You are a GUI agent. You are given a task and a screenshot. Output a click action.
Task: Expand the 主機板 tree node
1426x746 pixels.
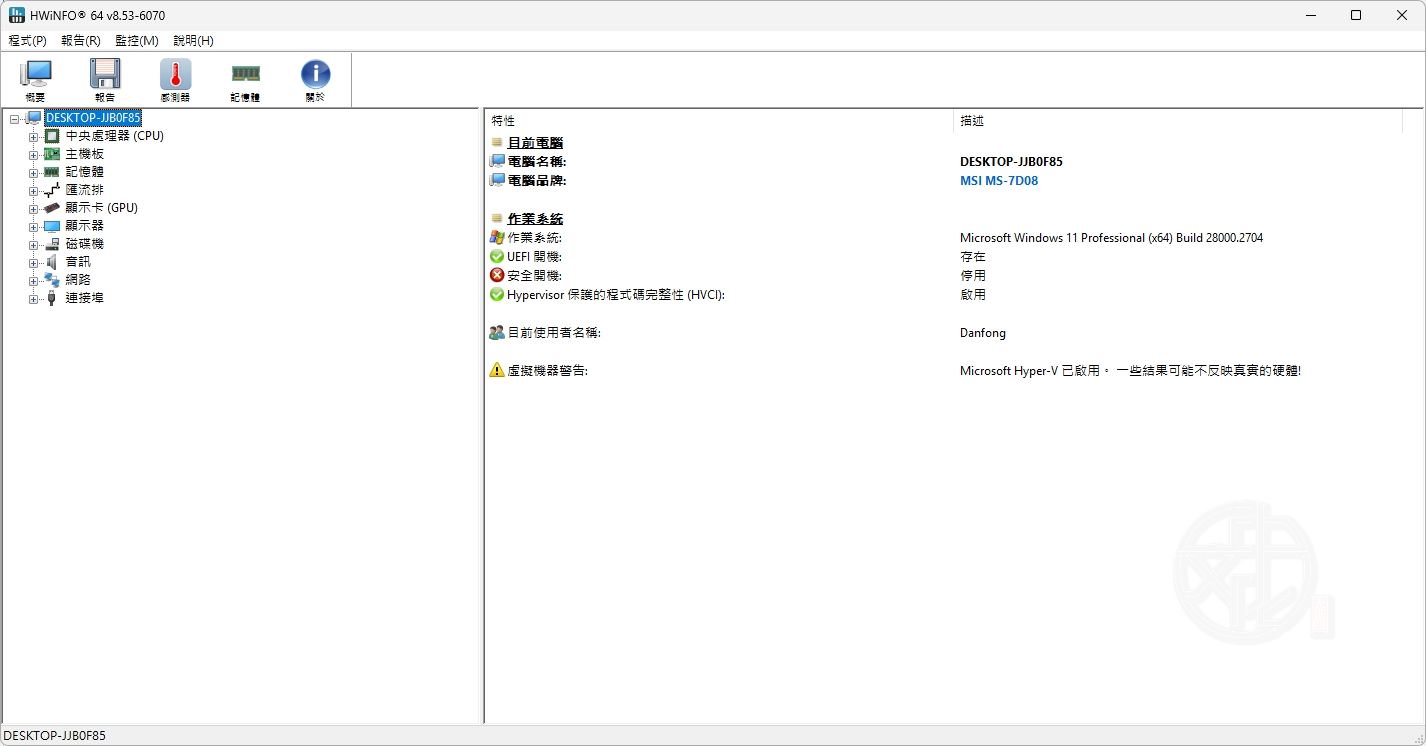click(x=33, y=155)
